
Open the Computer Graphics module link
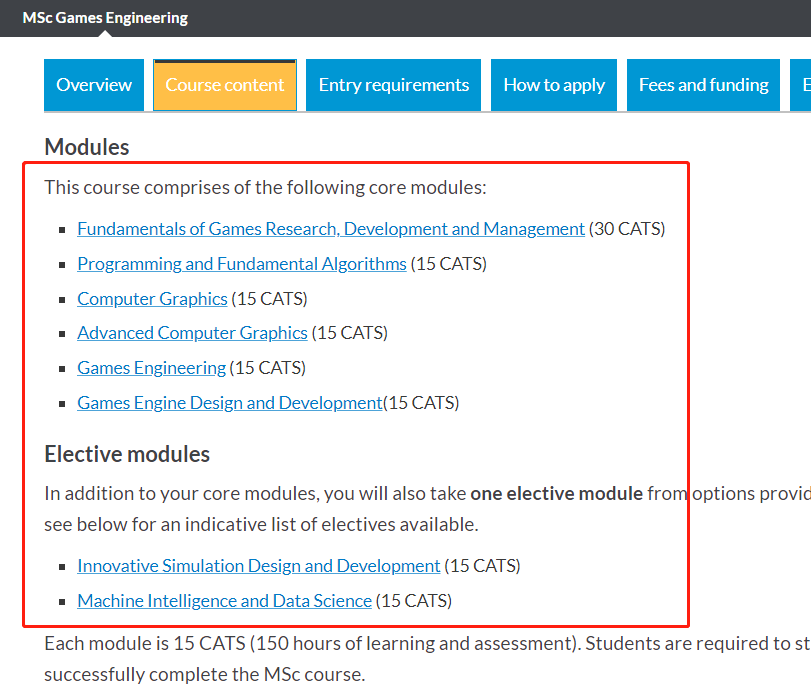click(x=152, y=299)
